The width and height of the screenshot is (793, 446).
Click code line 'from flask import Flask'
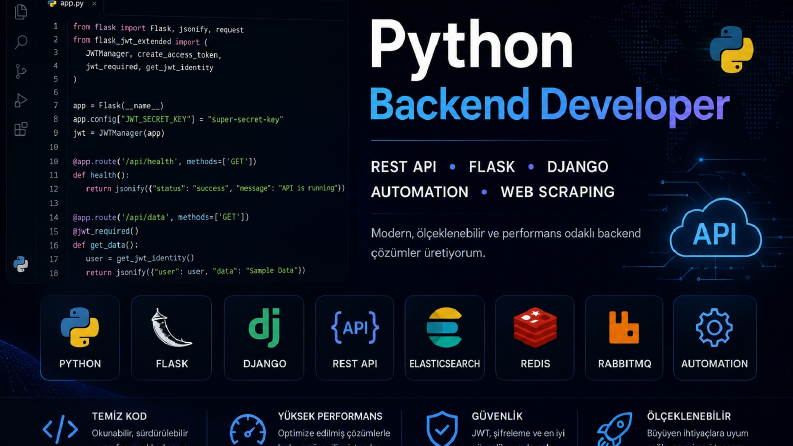pyautogui.click(x=158, y=28)
